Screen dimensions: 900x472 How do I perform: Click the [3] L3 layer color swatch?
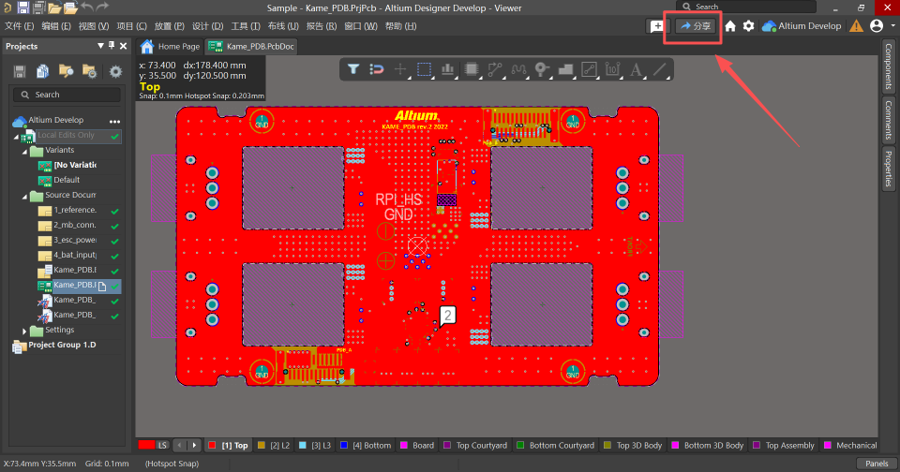coord(303,445)
